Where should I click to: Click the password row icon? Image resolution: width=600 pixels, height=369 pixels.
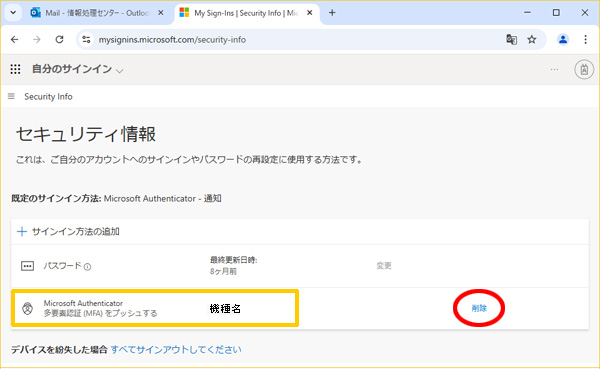point(27,266)
